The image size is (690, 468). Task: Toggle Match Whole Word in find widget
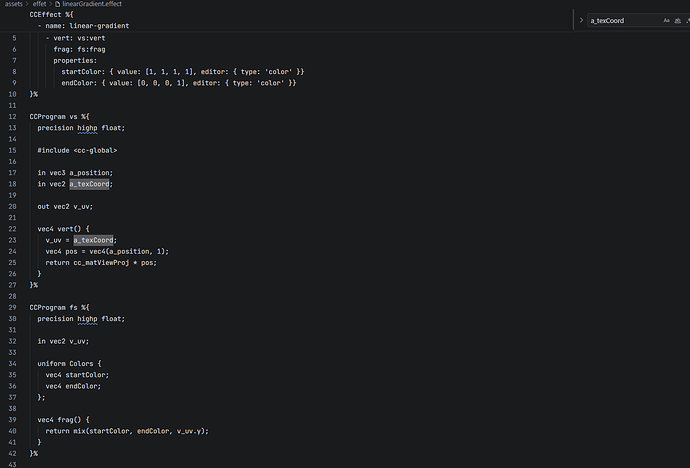coord(678,20)
